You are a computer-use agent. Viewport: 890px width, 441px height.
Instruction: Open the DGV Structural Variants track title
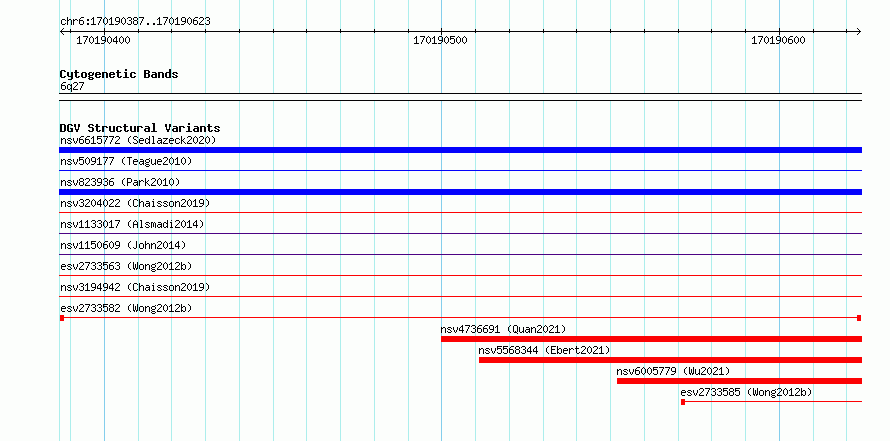click(140, 128)
